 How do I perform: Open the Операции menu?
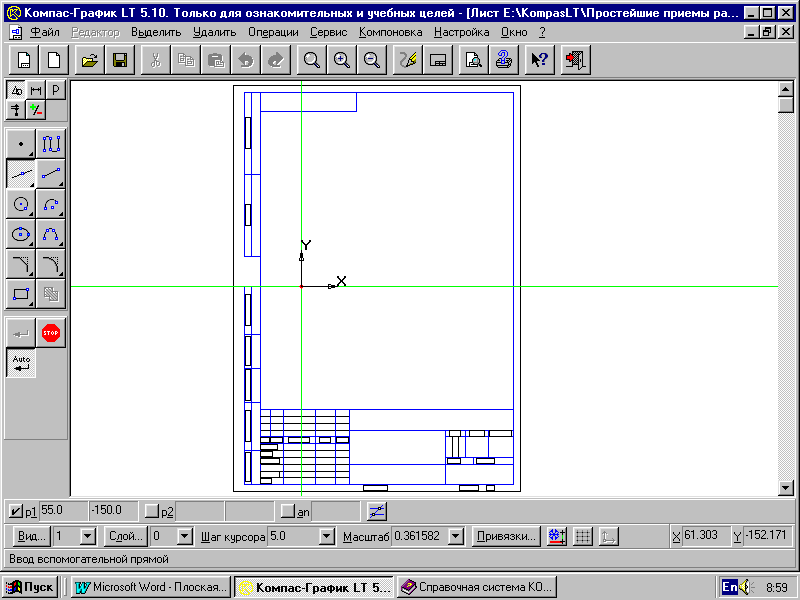[x=273, y=33]
